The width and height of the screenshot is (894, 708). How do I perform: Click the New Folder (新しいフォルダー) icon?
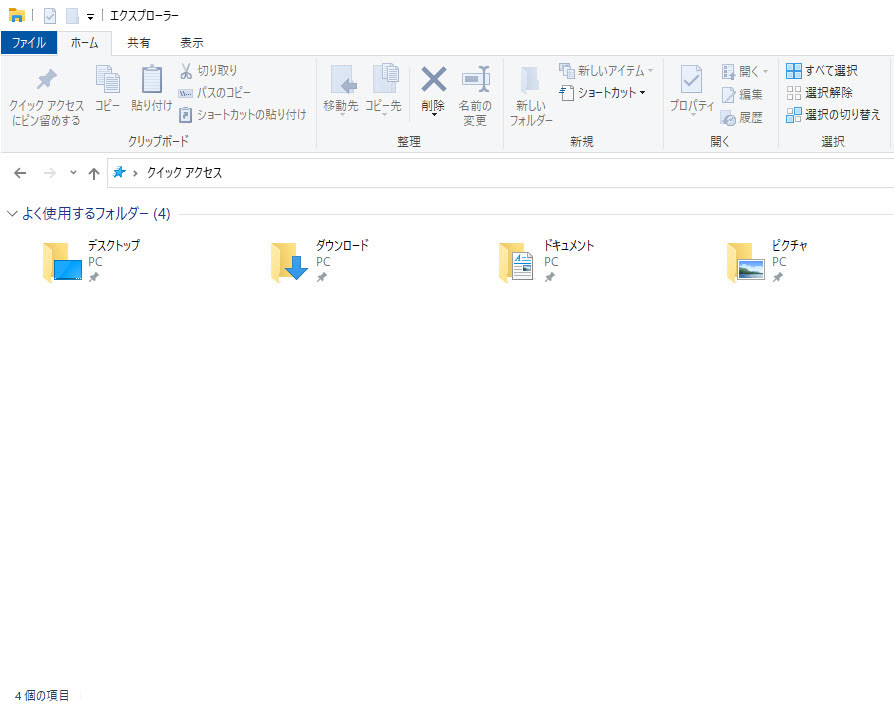pos(530,81)
